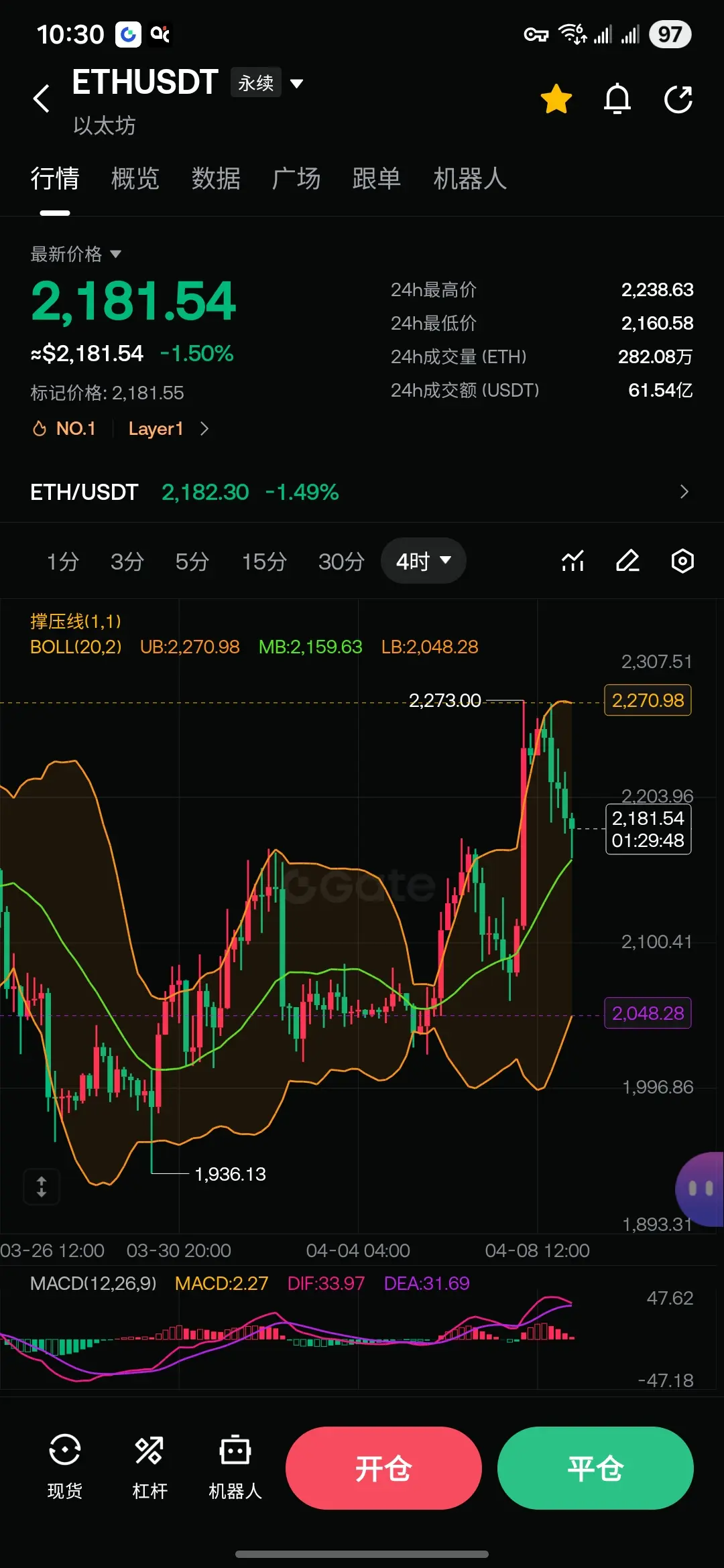Tap the 24h最低价 value 2,160.58

657,323
